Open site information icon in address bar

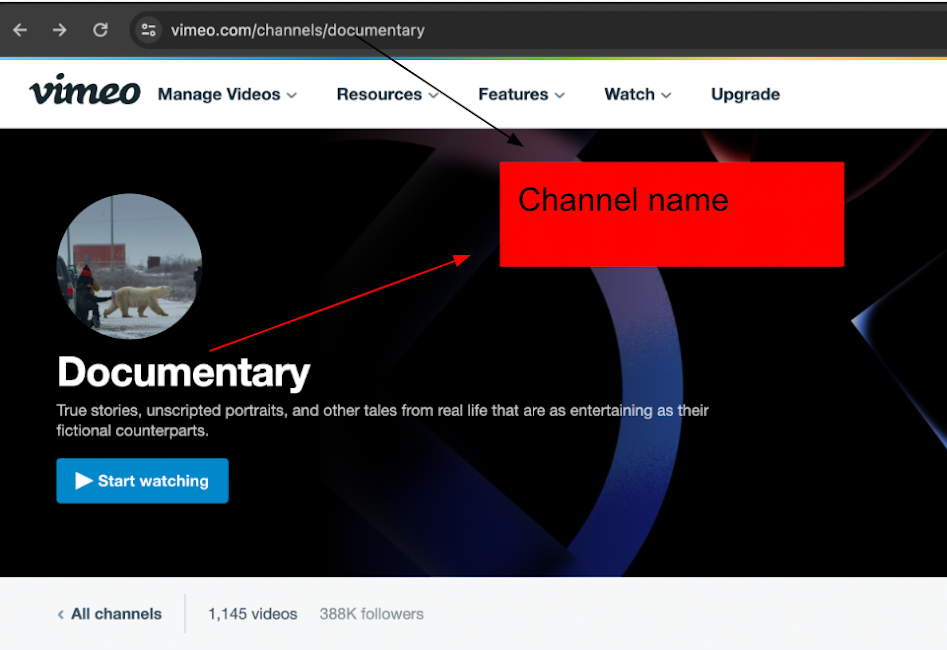148,30
